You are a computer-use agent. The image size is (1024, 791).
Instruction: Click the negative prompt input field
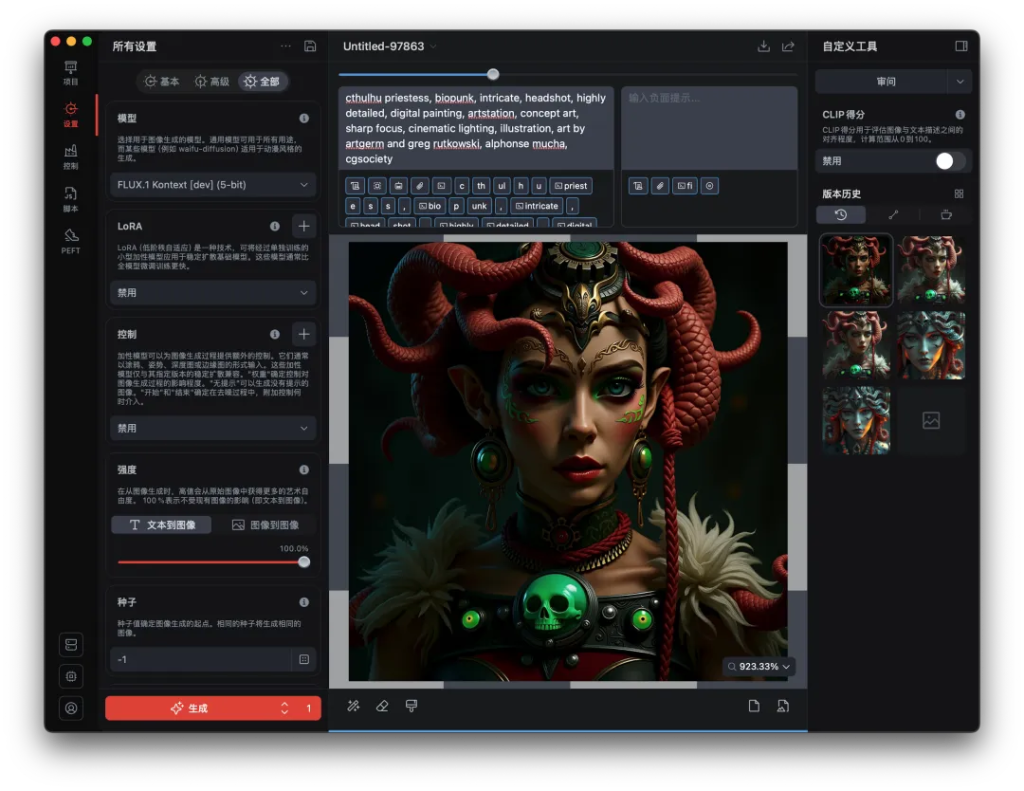(x=709, y=128)
